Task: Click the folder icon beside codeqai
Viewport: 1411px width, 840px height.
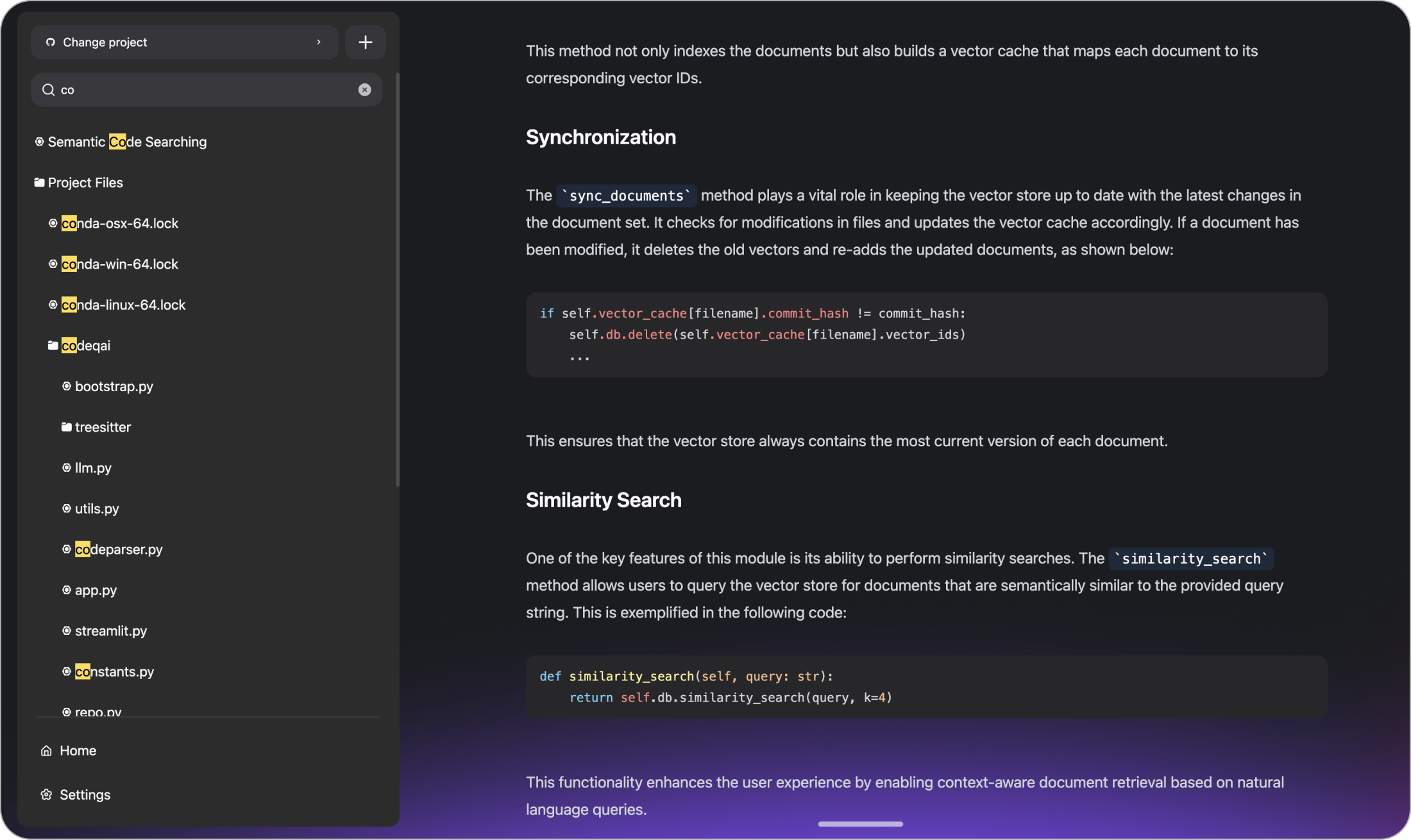Action: tap(53, 344)
